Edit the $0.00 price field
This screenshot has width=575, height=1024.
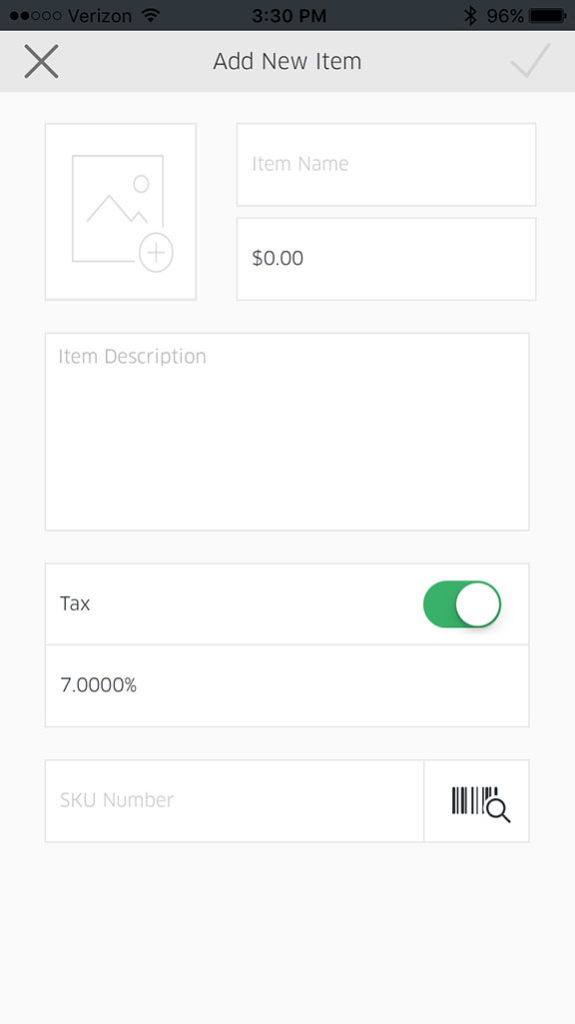click(386, 259)
